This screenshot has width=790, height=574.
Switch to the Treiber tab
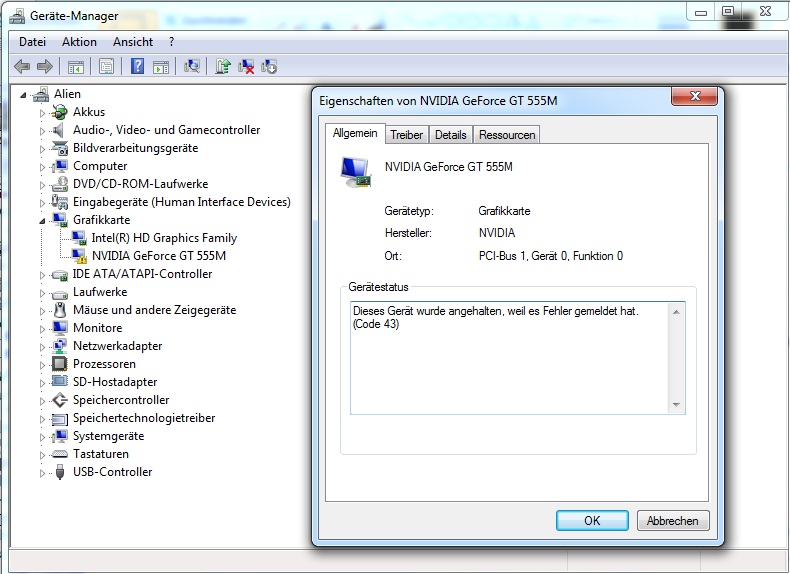tap(407, 135)
